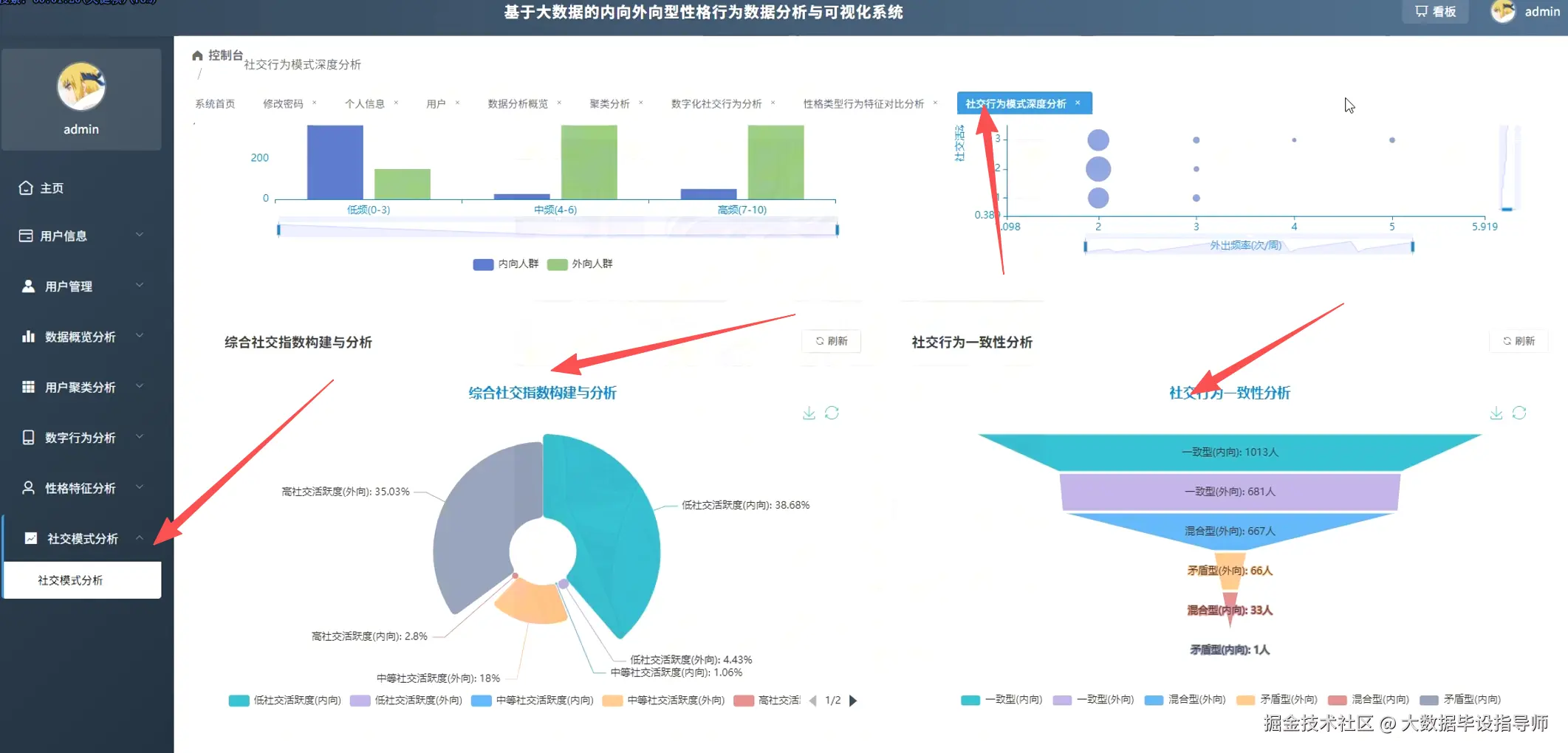Click the 用户聚类分析 grid icon
Screen dimensions: 1568x753
click(28, 387)
